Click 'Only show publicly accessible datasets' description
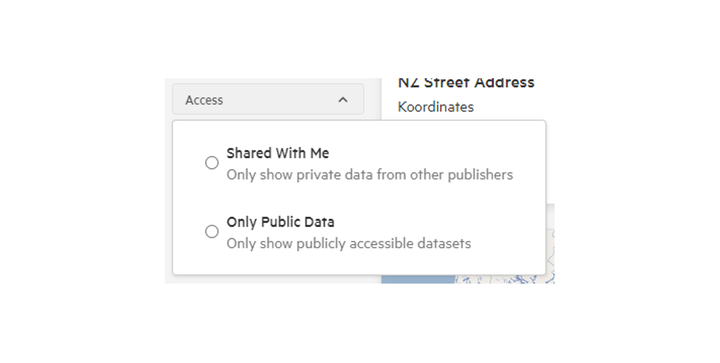Viewport: 720px width, 363px height. (x=349, y=243)
